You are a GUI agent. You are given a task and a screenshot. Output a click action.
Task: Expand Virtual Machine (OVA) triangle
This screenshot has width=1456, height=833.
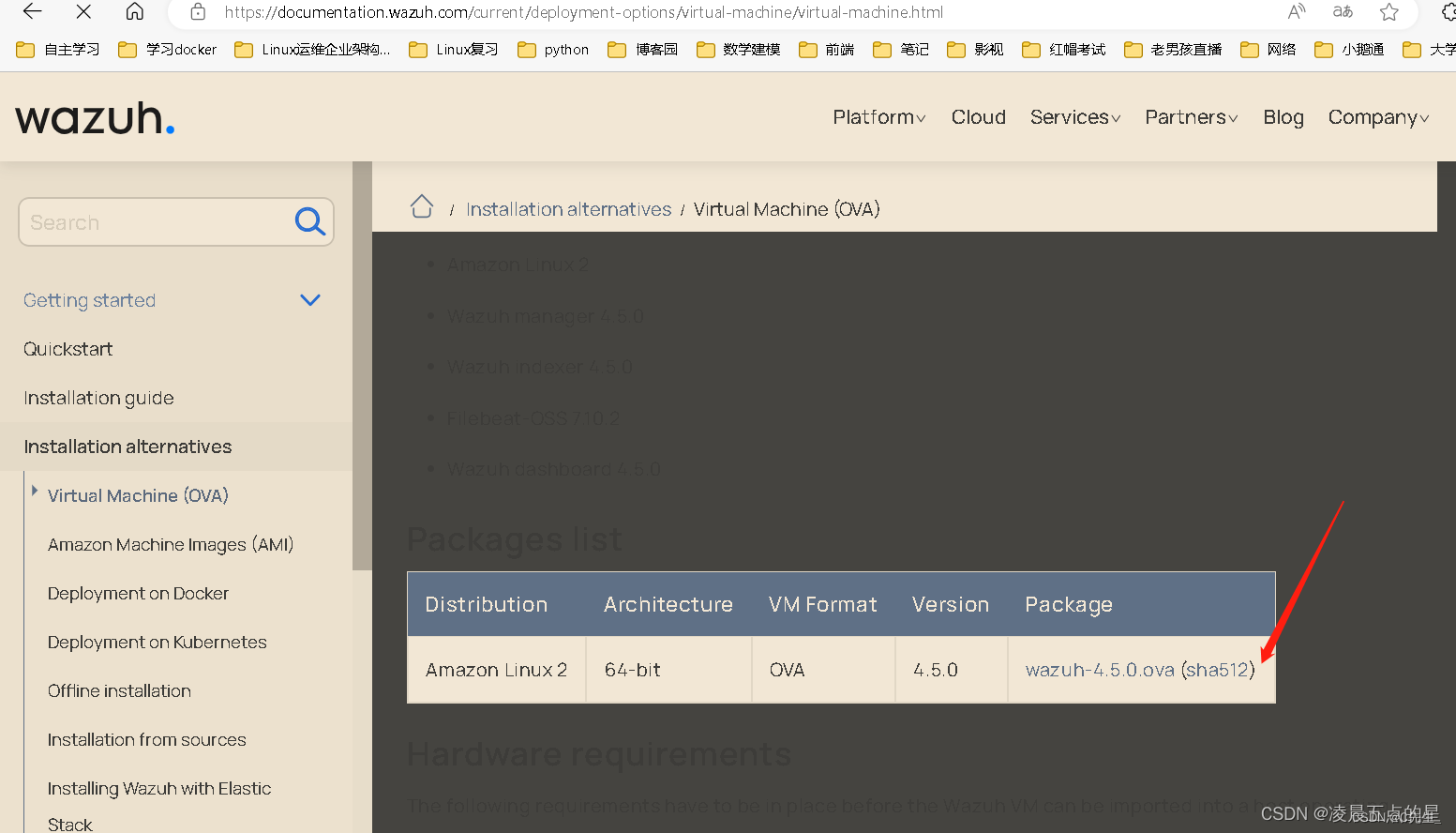(35, 491)
